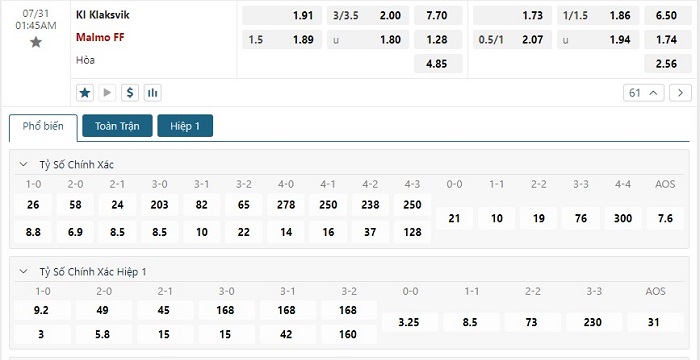
Task: Click Malmo FF team name
Action: click(100, 38)
